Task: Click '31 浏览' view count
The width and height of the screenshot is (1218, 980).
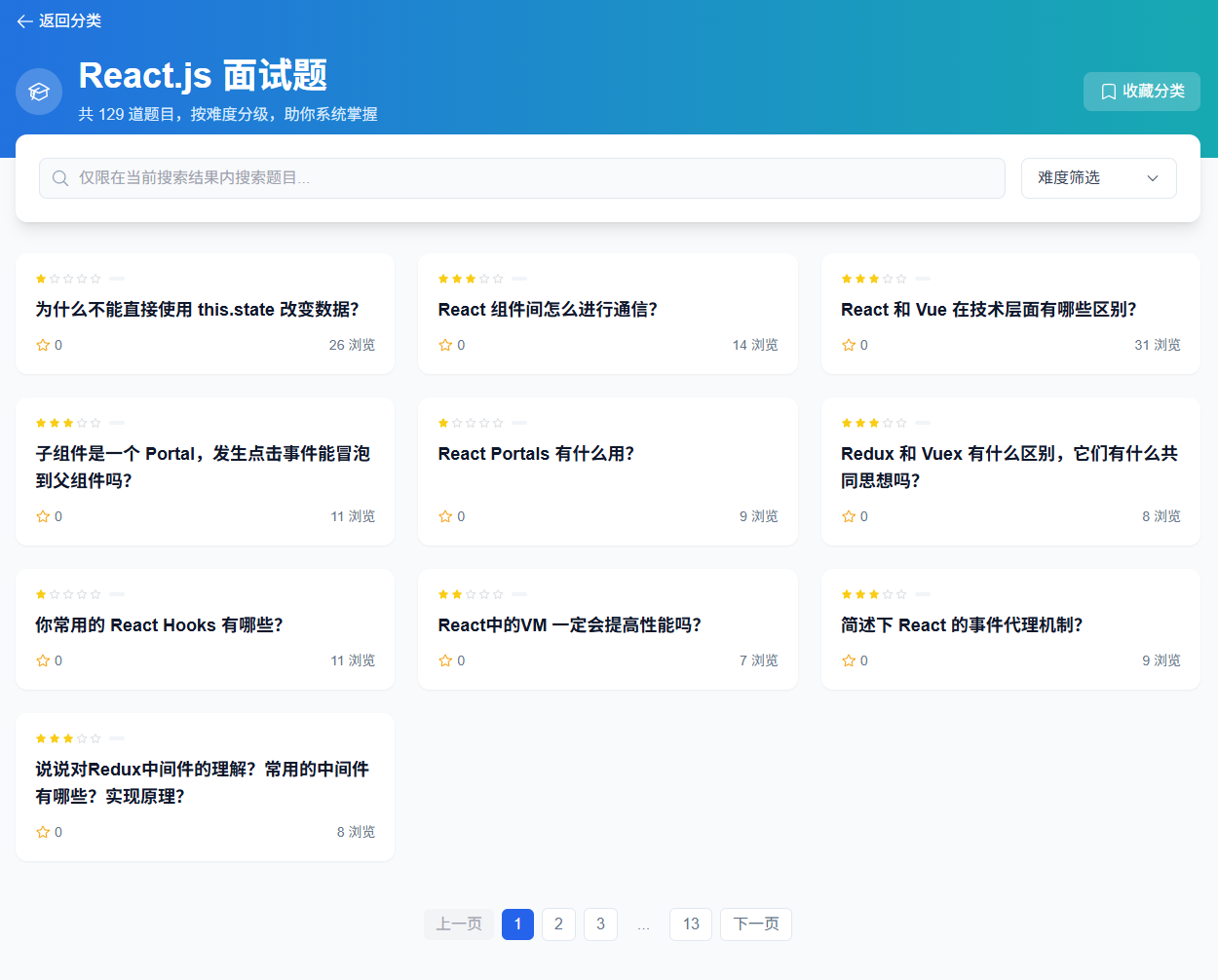Action: [1158, 345]
